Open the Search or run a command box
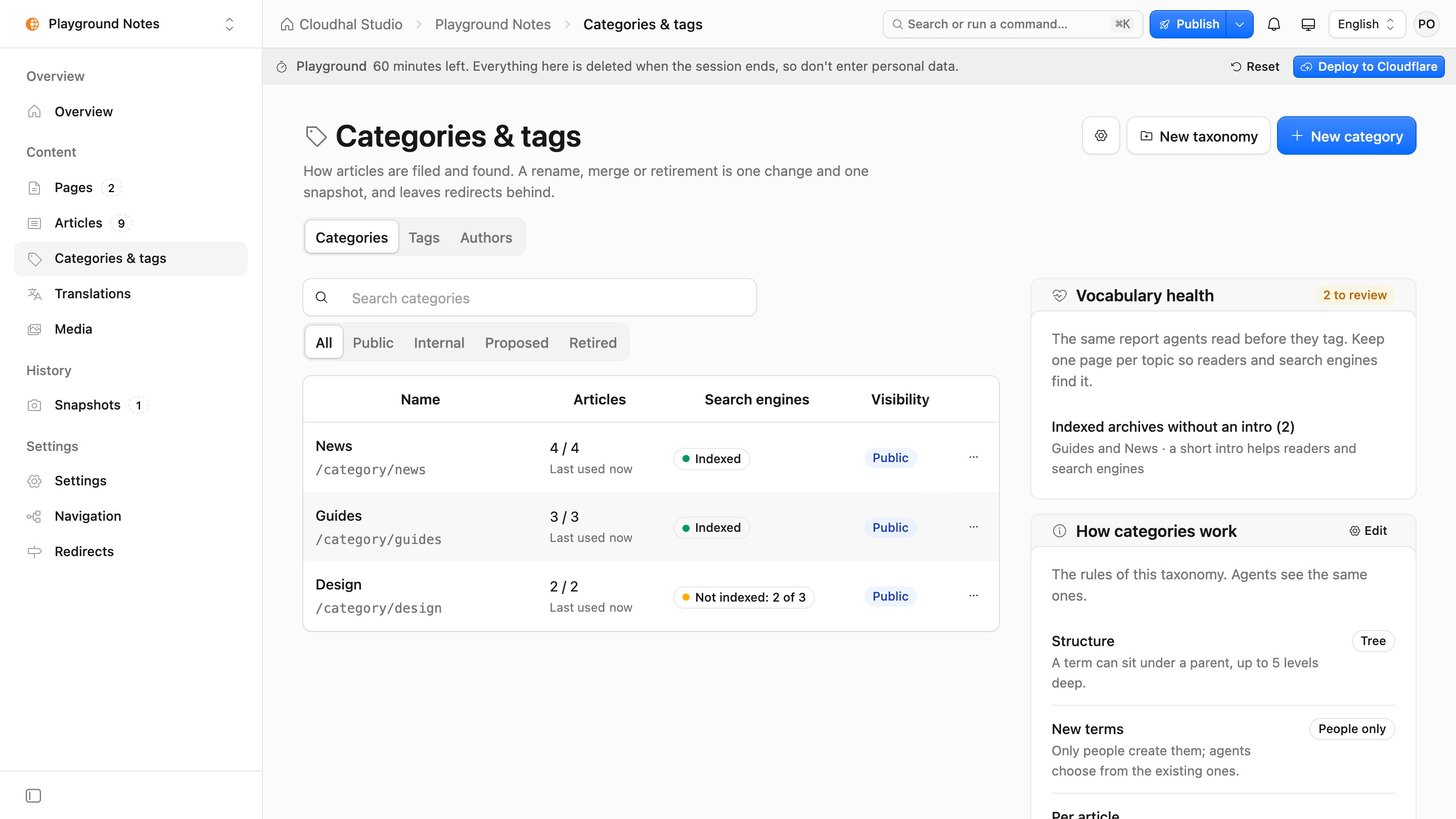Image resolution: width=1456 pixels, height=819 pixels. 1012,24
